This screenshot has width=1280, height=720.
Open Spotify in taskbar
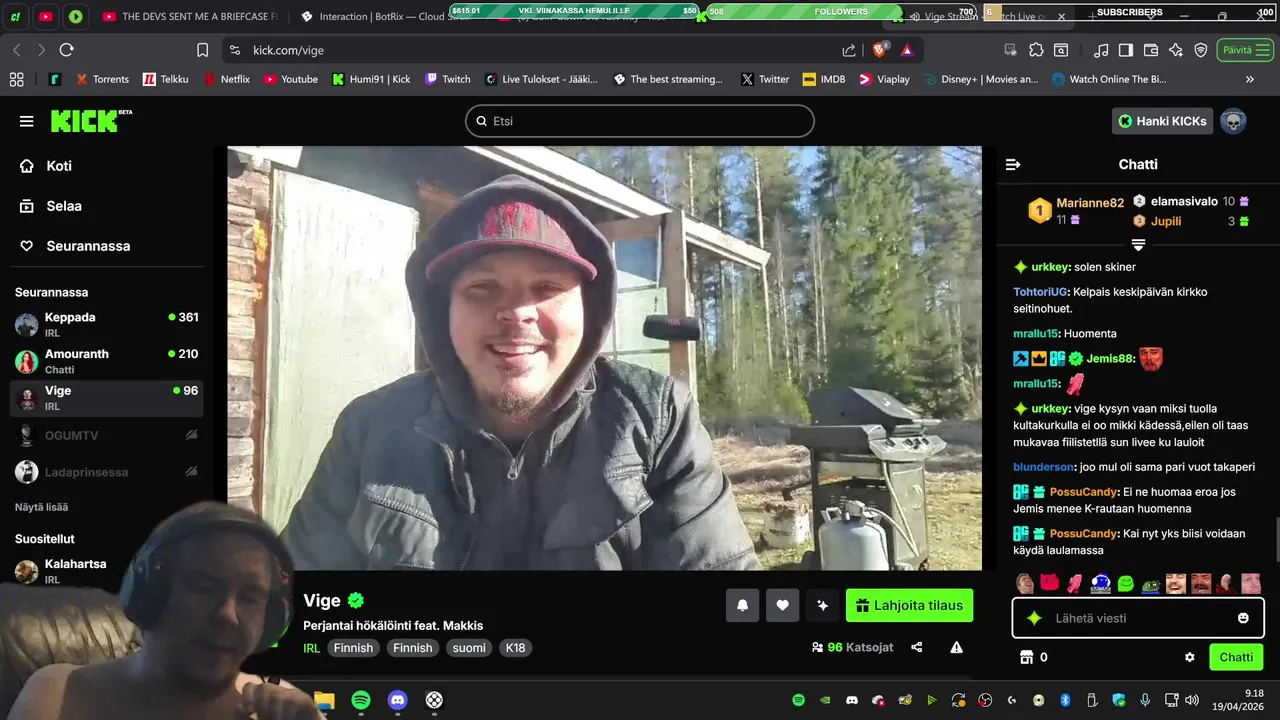click(x=361, y=700)
